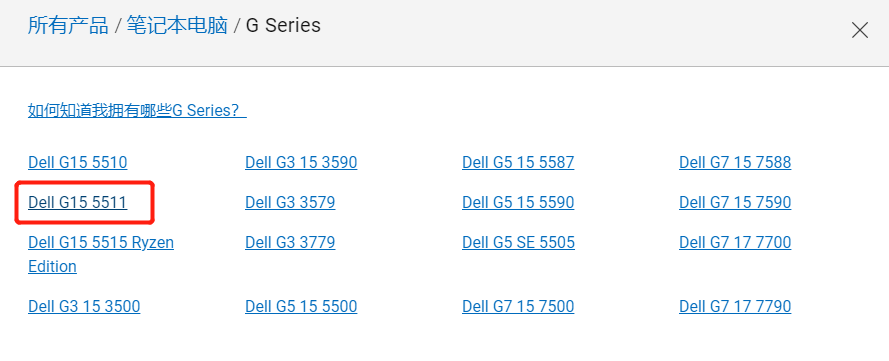
Task: Select Dell G15 5511
Action: [x=78, y=202]
